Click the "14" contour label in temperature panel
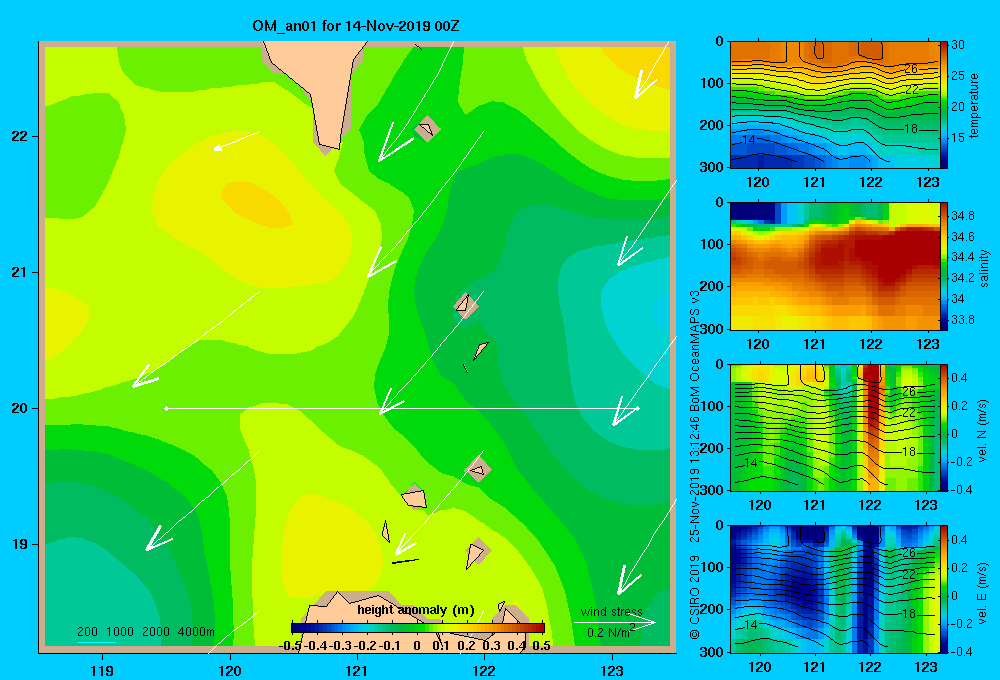Screen dimensions: 1000x680 749,140
